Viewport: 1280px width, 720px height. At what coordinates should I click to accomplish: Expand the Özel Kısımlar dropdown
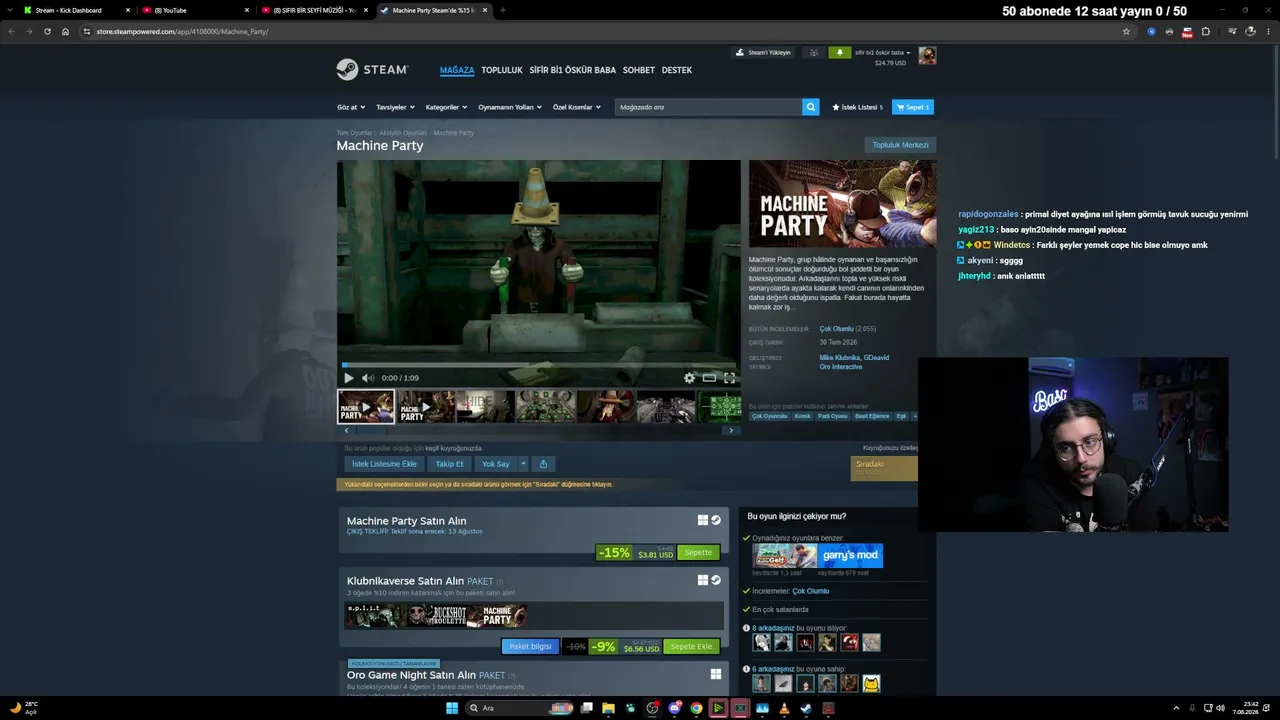pyautogui.click(x=577, y=107)
